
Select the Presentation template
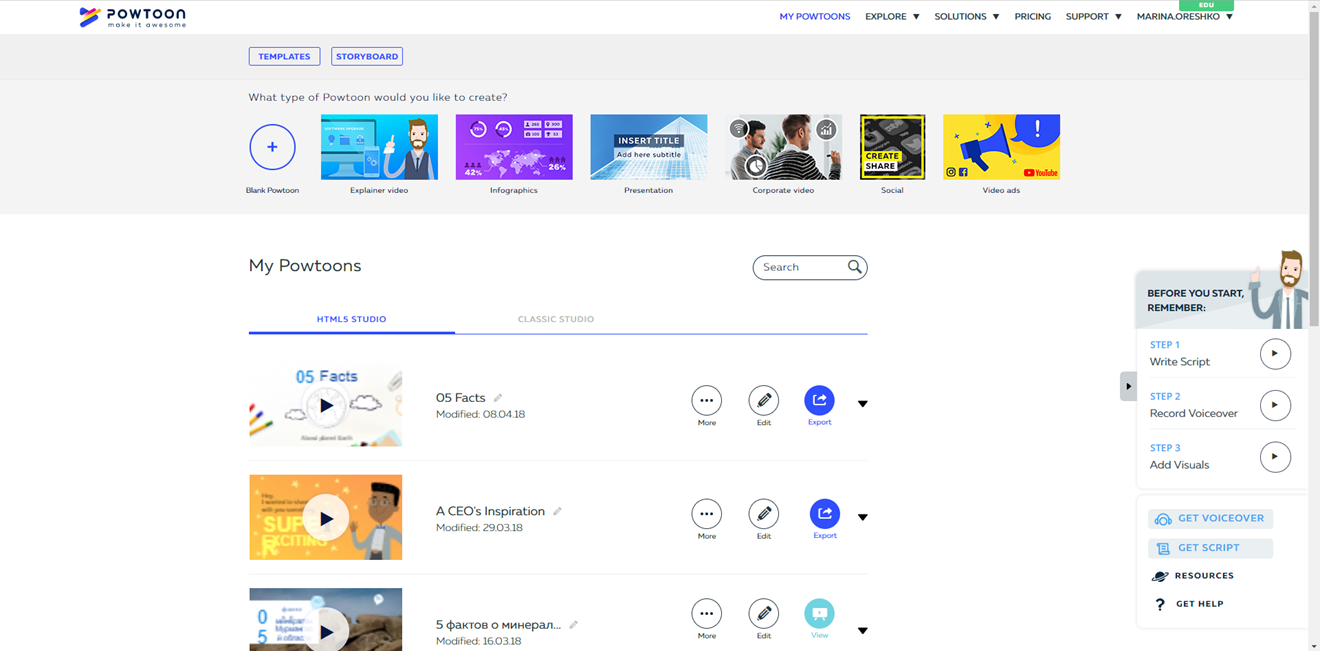click(x=648, y=147)
